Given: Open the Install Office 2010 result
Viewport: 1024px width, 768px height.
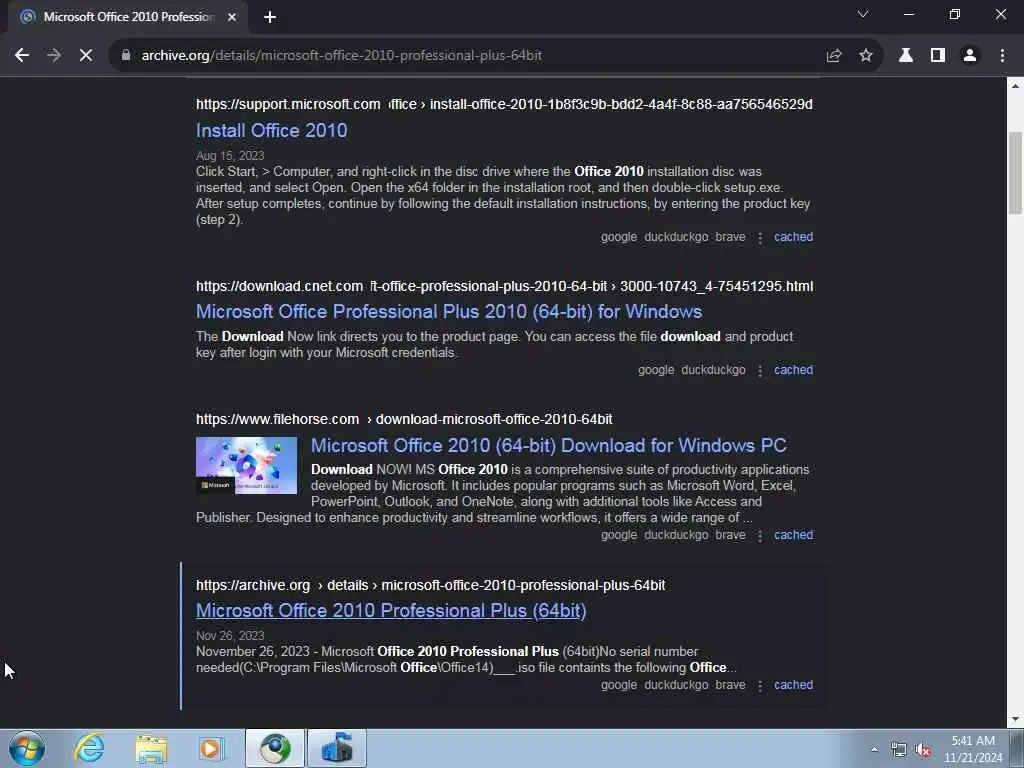Looking at the screenshot, I should (x=272, y=131).
